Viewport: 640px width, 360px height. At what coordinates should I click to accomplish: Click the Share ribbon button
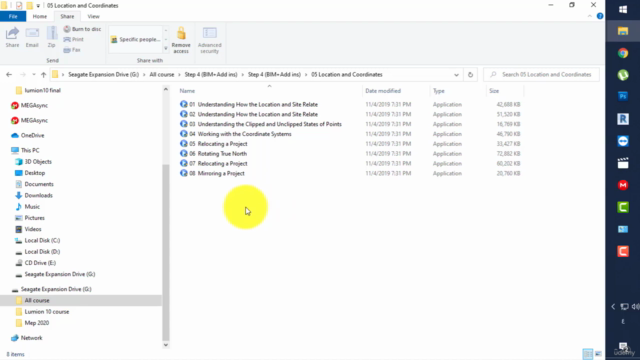coord(12,37)
